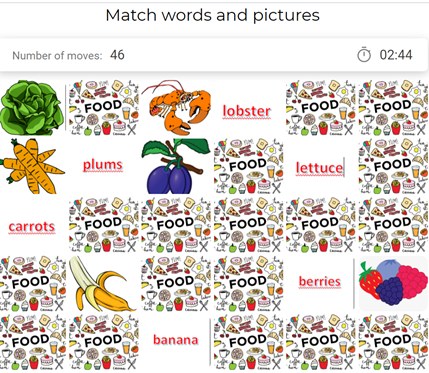The image size is (429, 373).
Task: Click the lettuce picture card
Action: click(x=32, y=107)
